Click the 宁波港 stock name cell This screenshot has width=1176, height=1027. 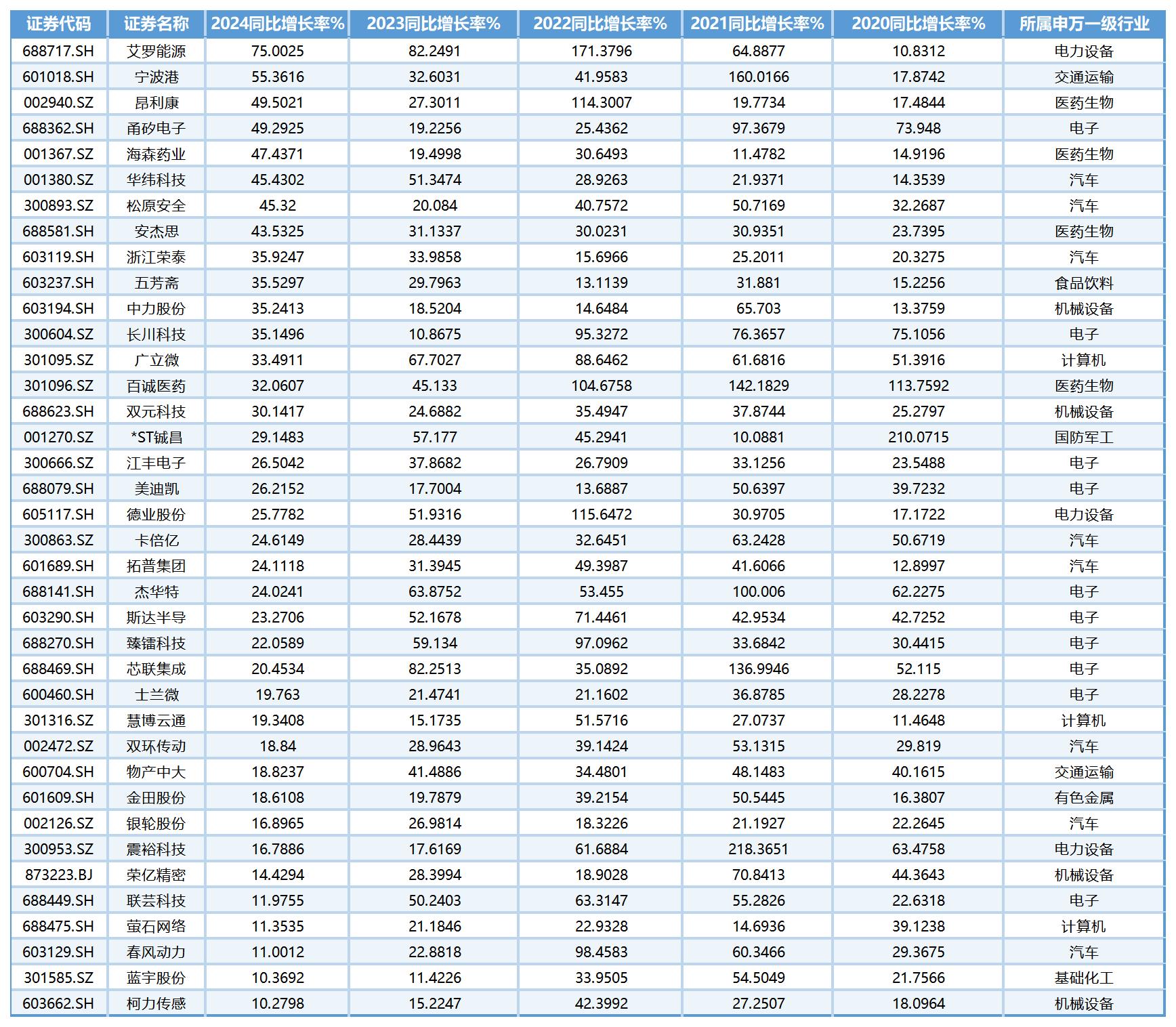pyautogui.click(x=156, y=77)
